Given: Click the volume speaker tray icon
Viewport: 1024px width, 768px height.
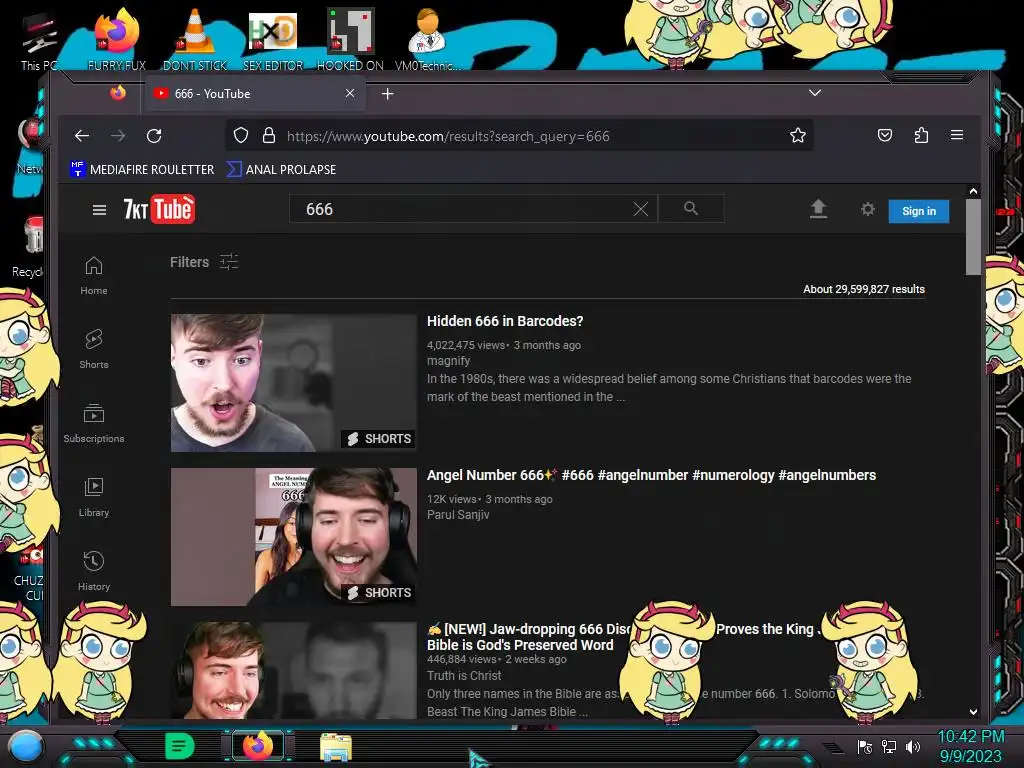Looking at the screenshot, I should point(913,746).
